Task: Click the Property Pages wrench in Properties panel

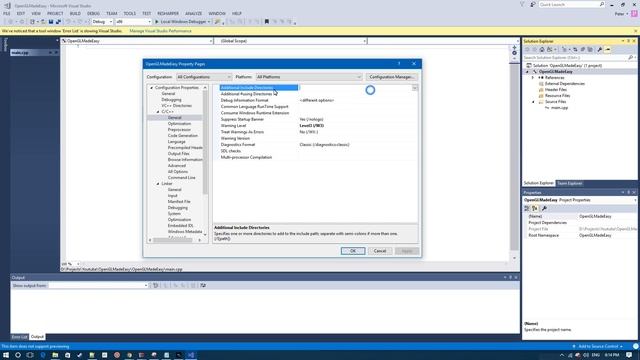Action: coord(544,208)
